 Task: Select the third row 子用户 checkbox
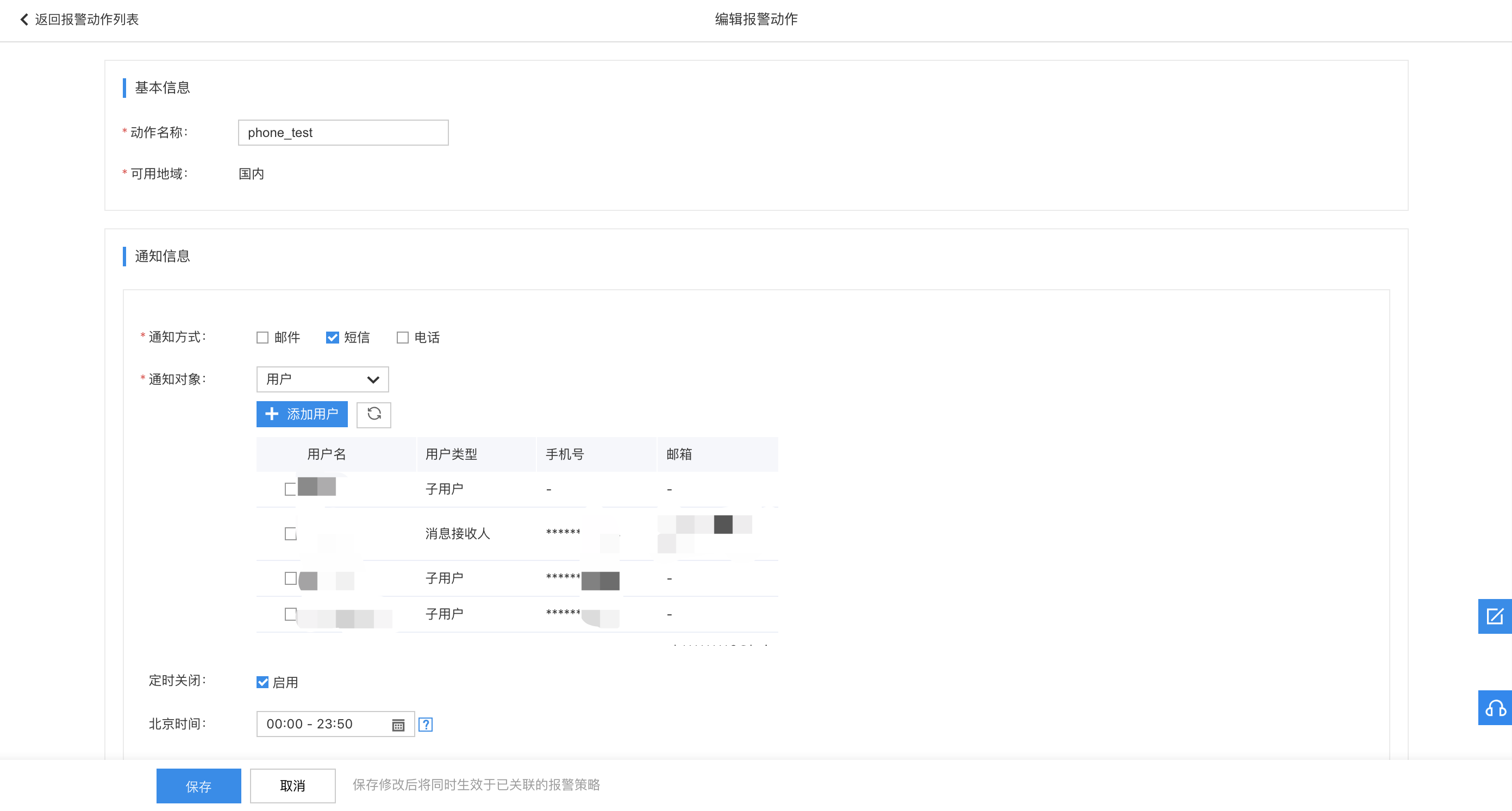(x=290, y=578)
